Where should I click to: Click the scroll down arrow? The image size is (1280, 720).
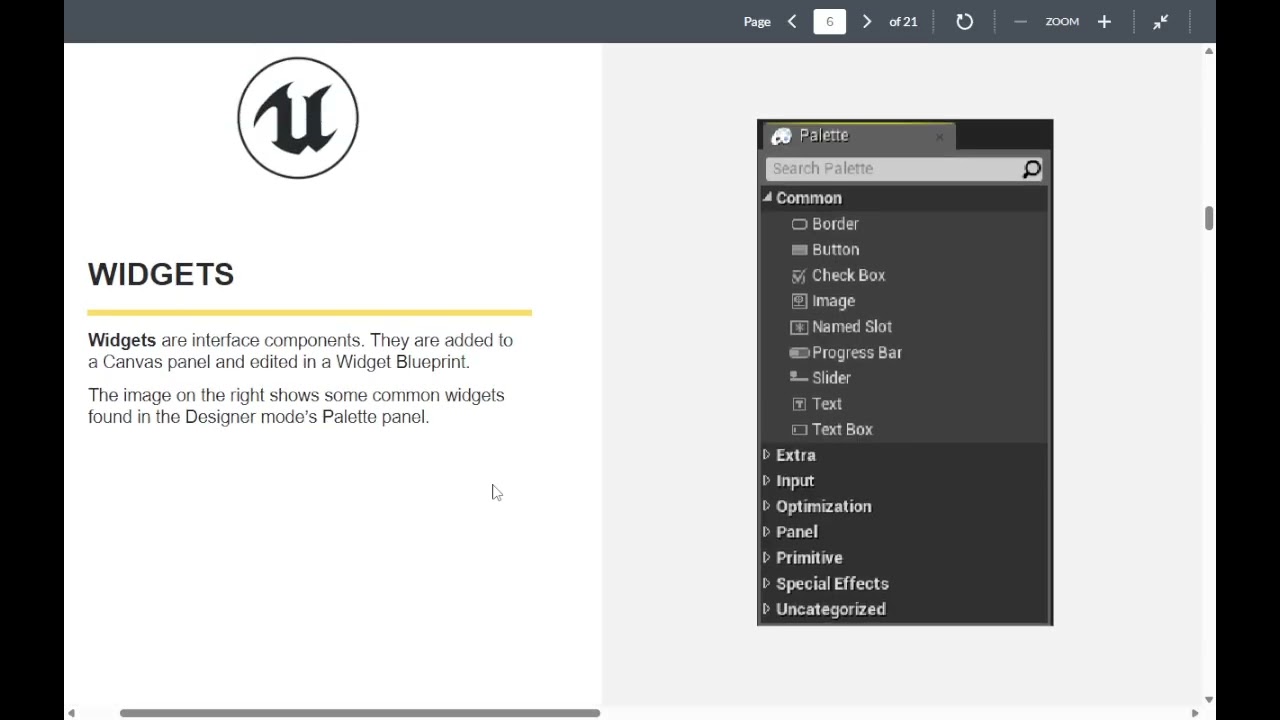[x=1209, y=700]
